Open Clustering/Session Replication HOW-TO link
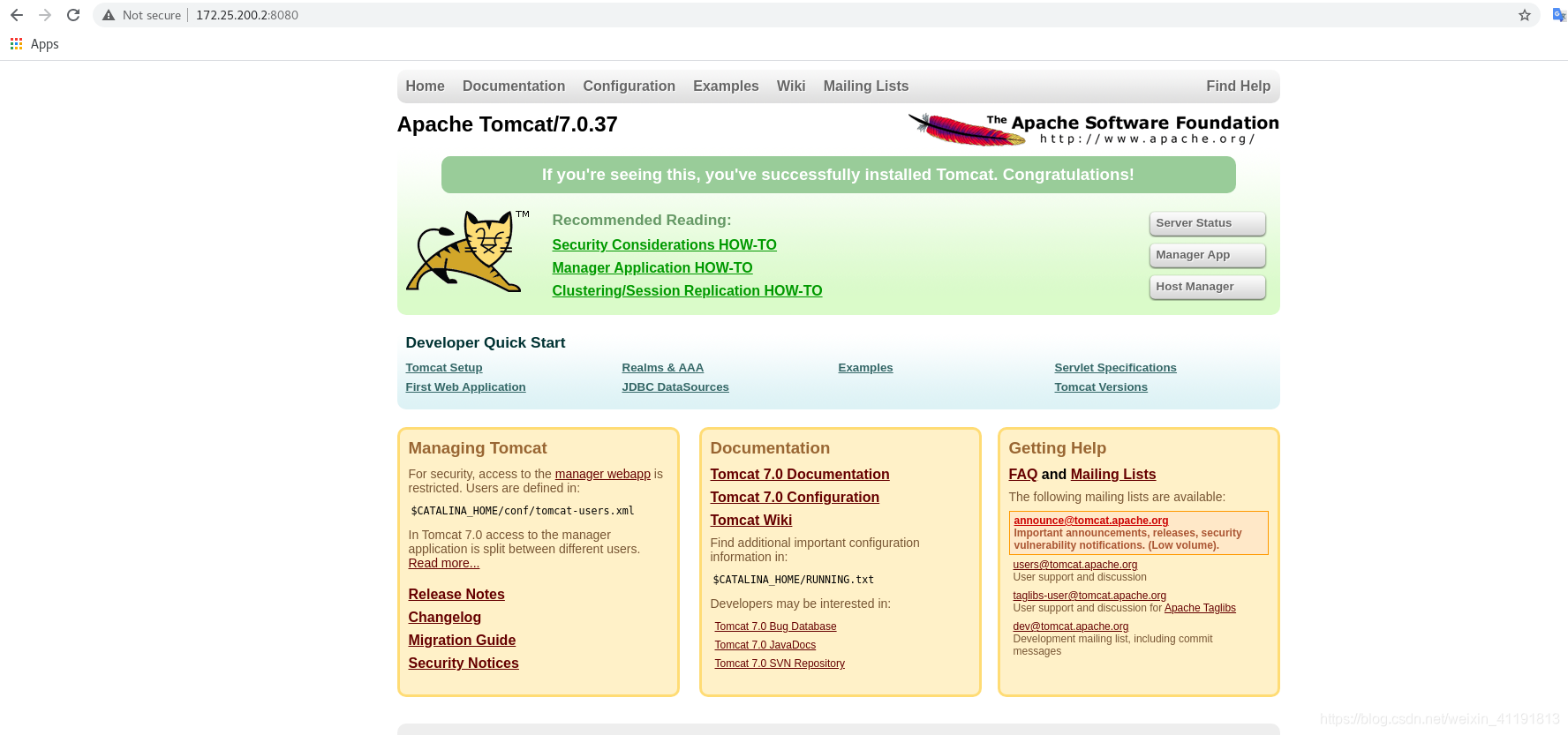The width and height of the screenshot is (1568, 735). [687, 290]
